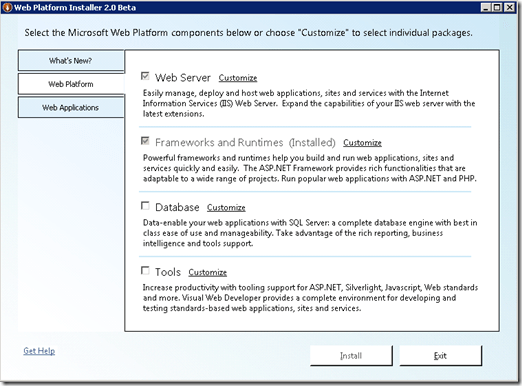This screenshot has width=522, height=386.
Task: Click the Frameworks and Runtimes heading text
Action: [x=219, y=142]
